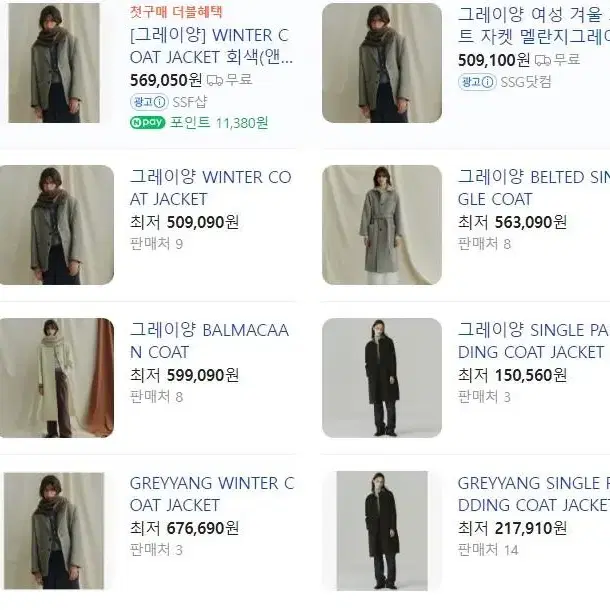The height and width of the screenshot is (610, 610).
Task: Click the 광고 info badge beside SSG닷컴
Action: coord(477,82)
